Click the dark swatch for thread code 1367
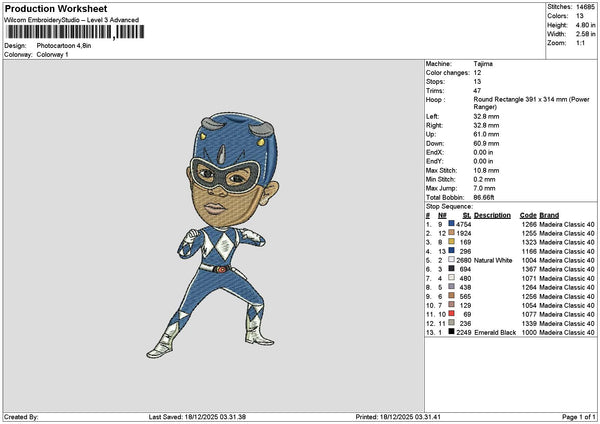This screenshot has width=600, height=424. (x=452, y=269)
